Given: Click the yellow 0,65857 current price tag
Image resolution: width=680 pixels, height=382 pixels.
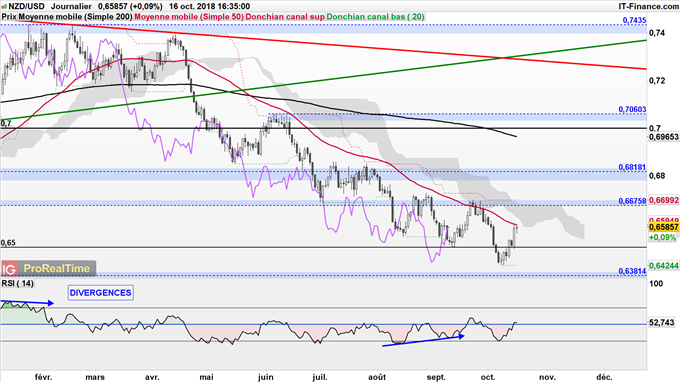Looking at the screenshot, I should [x=664, y=227].
